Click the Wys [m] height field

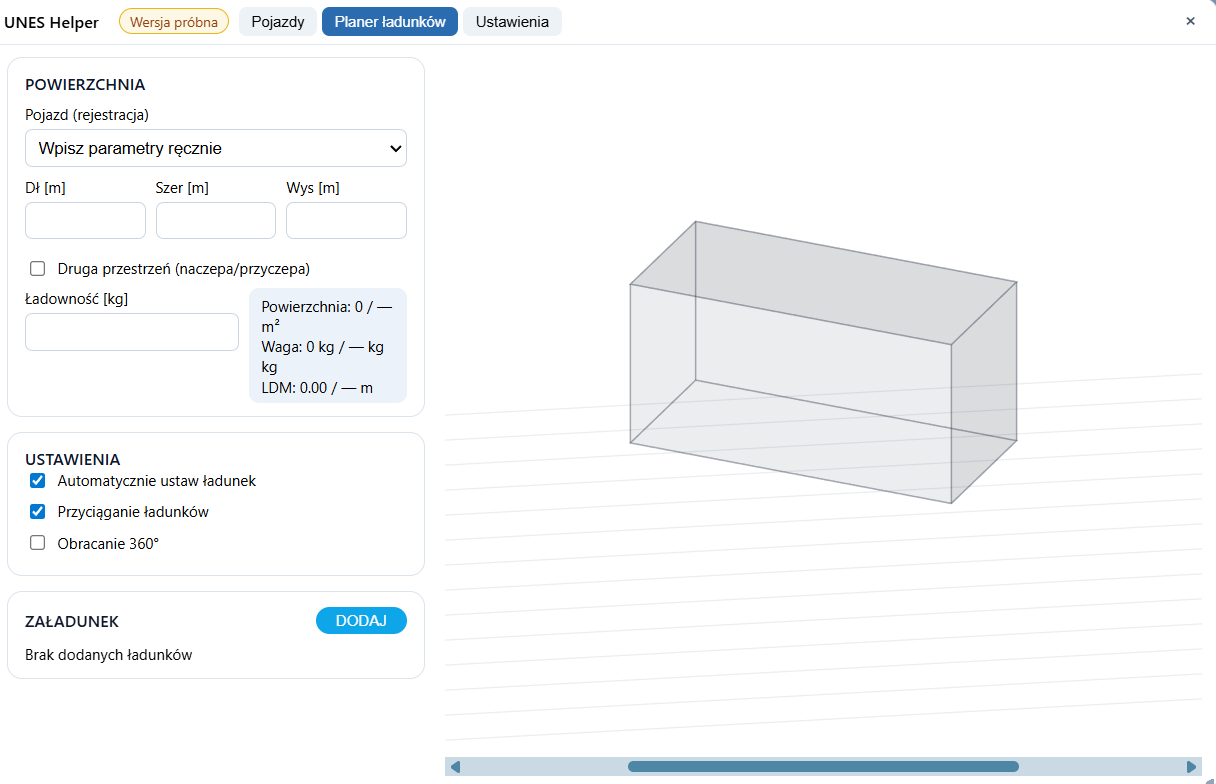click(x=346, y=221)
